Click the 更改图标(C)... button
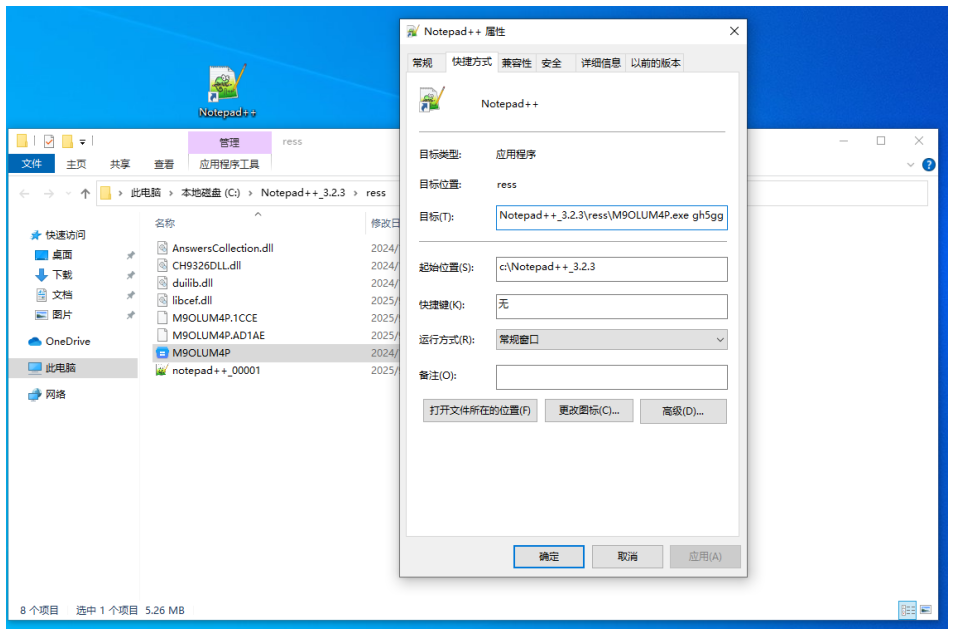 588,411
